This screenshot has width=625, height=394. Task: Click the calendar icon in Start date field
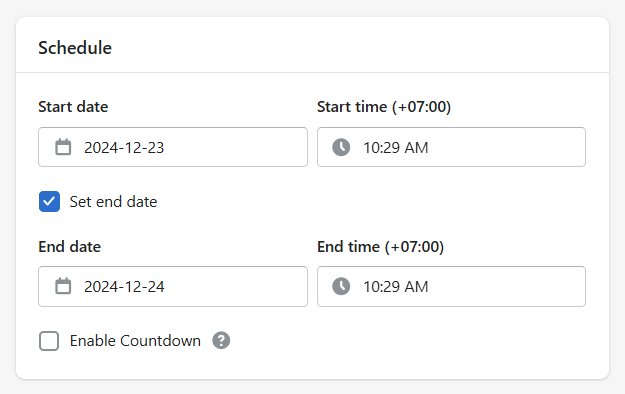pyautogui.click(x=63, y=147)
